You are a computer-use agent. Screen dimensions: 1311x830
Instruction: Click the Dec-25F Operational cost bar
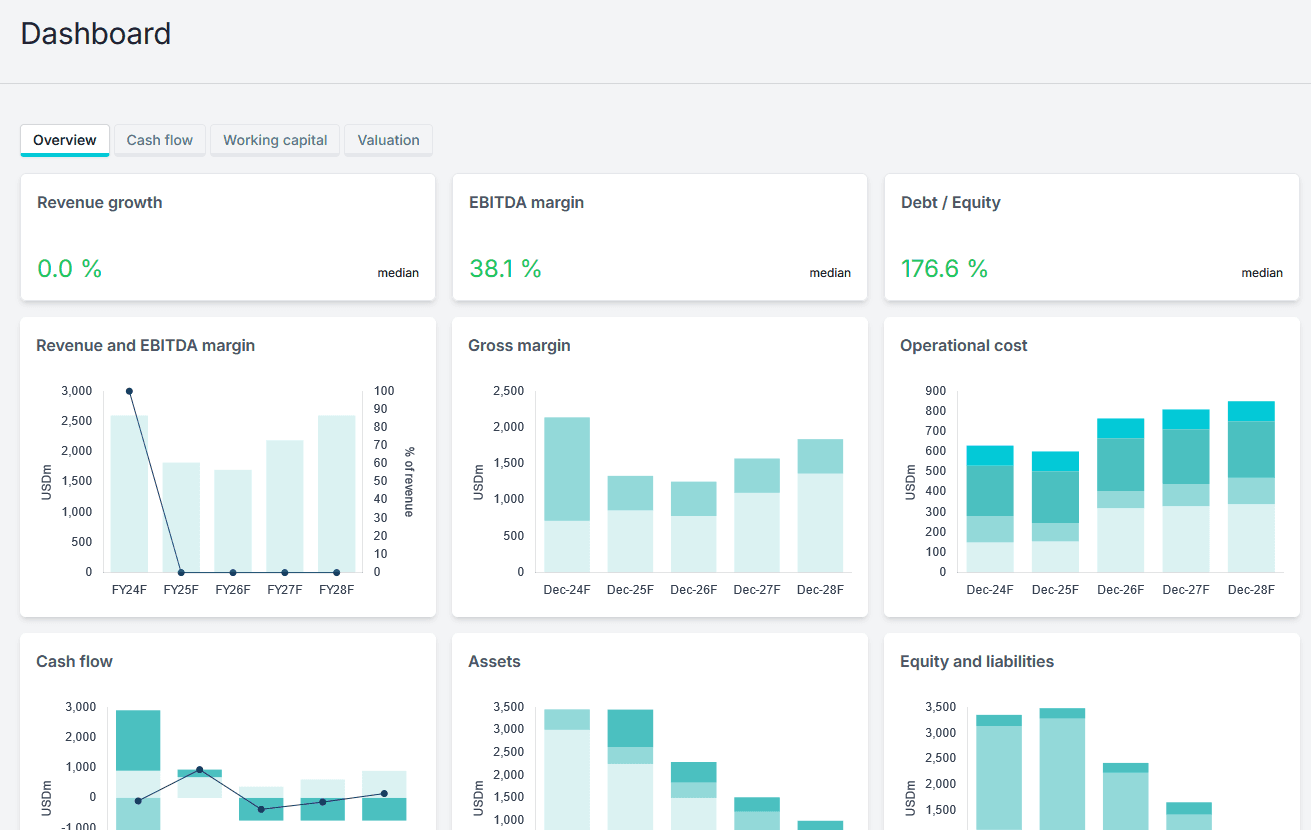click(x=1055, y=512)
